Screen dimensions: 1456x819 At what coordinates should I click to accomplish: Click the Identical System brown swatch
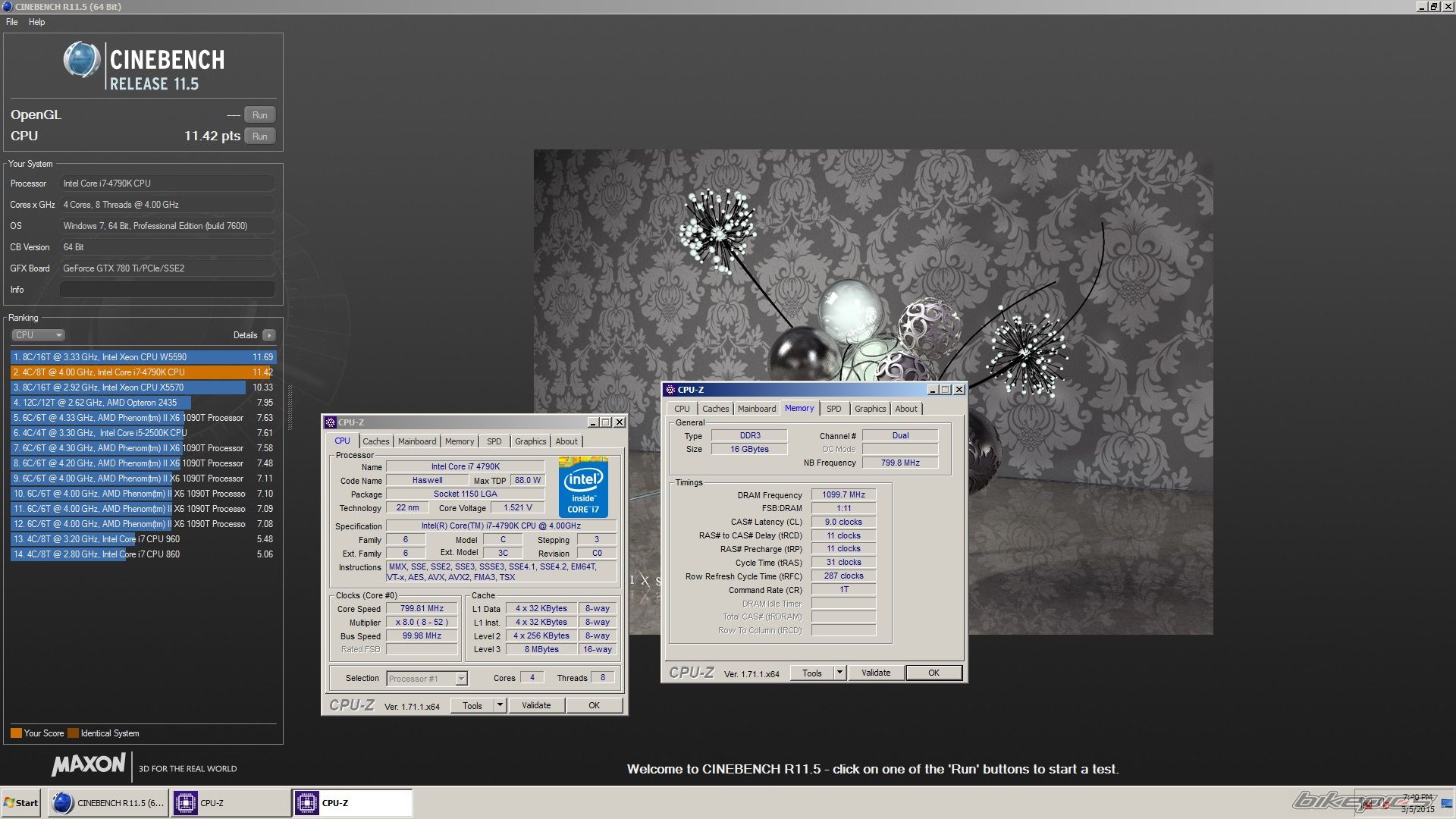tap(73, 733)
